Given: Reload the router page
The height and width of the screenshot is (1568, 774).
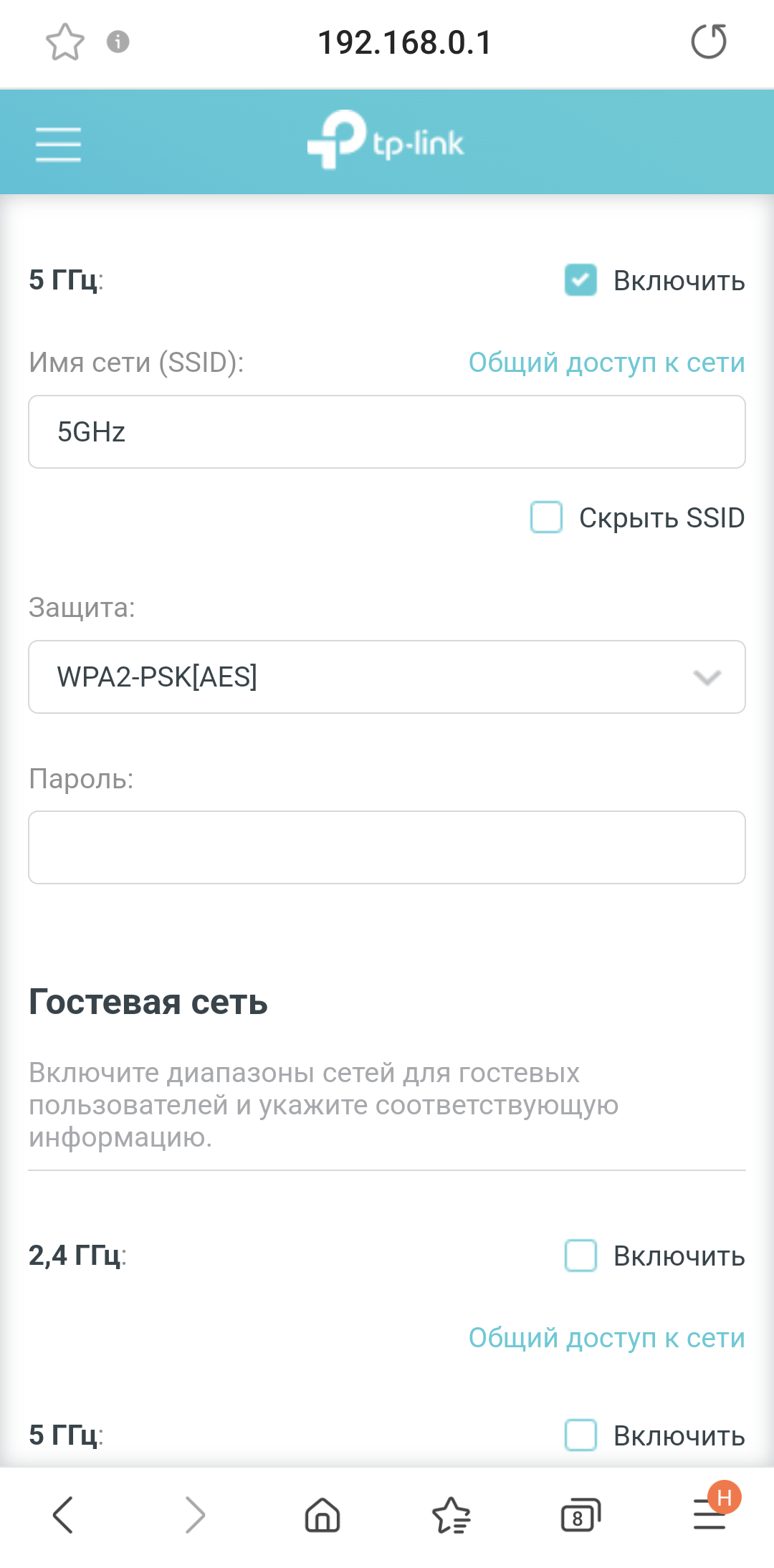Looking at the screenshot, I should coord(708,42).
